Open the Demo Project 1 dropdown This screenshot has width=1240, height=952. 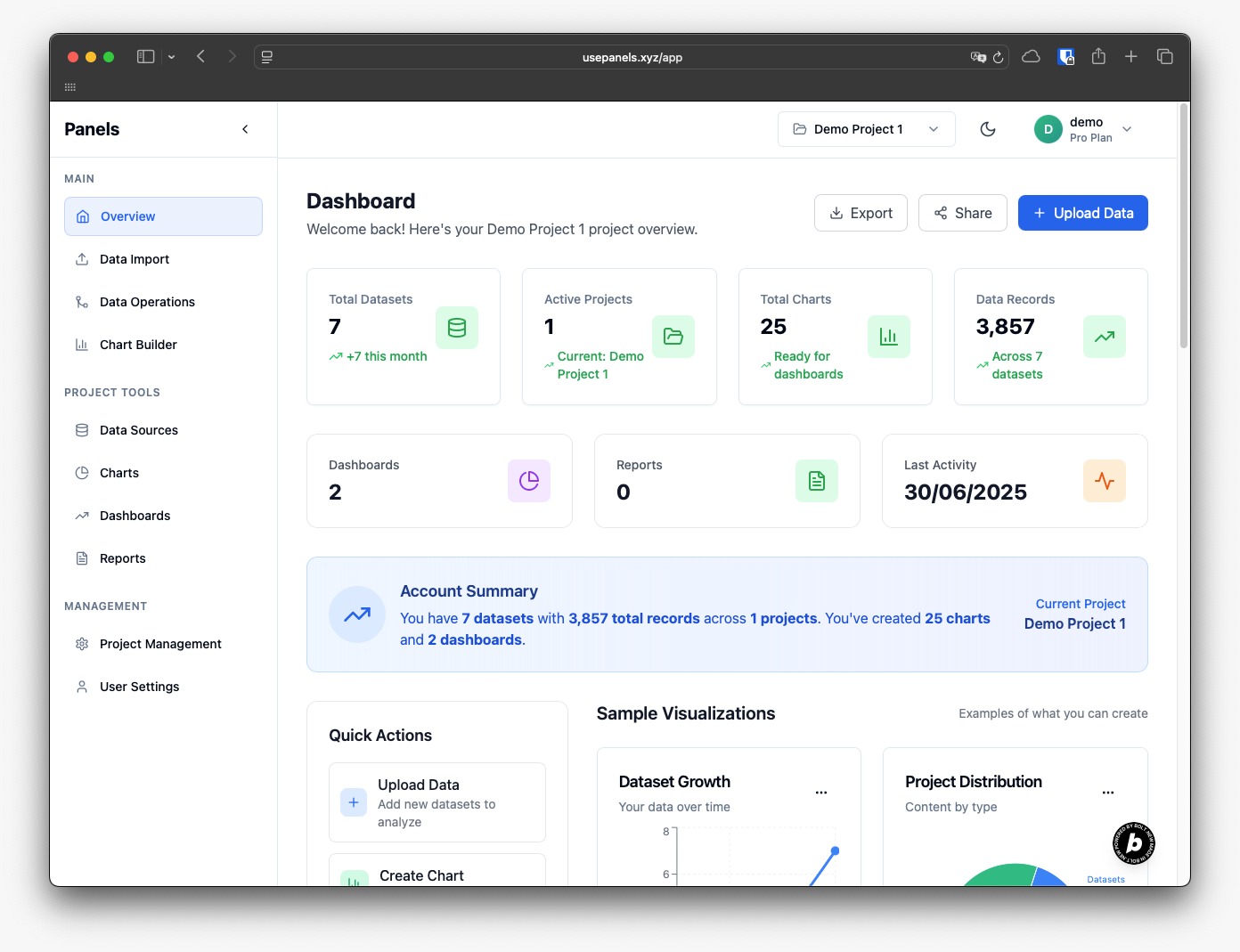[x=866, y=129]
